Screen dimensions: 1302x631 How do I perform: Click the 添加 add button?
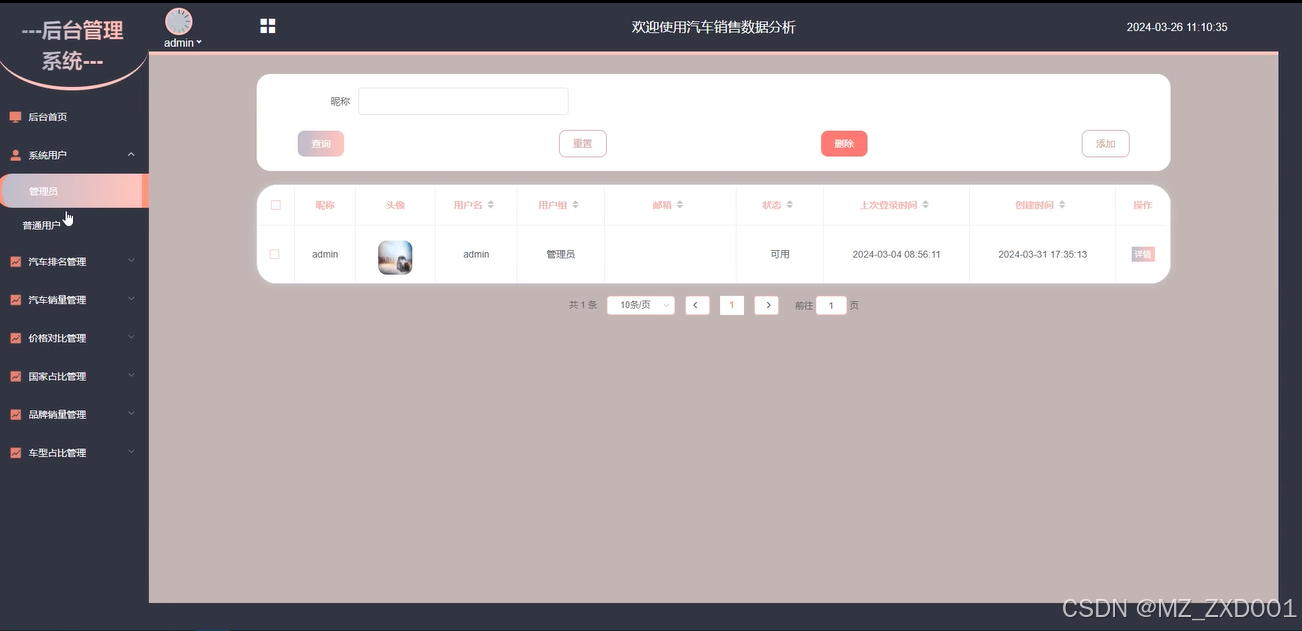click(x=1106, y=144)
